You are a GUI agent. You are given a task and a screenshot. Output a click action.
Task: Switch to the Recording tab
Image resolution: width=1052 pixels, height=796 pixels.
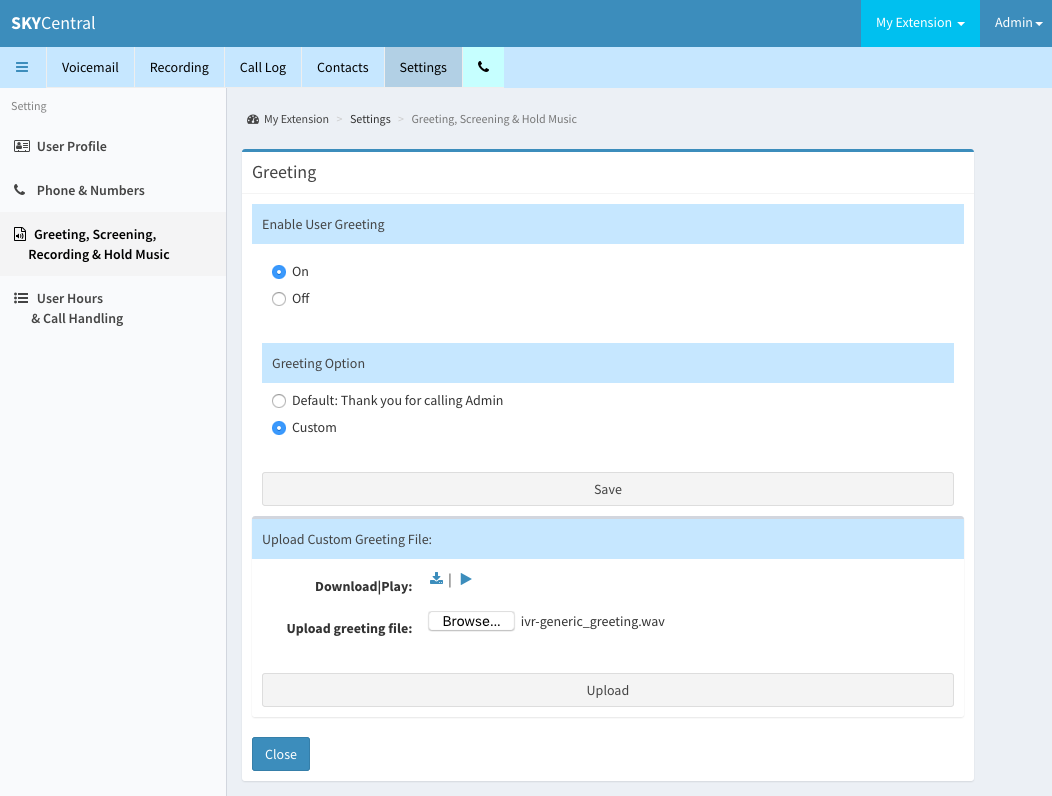coord(179,67)
